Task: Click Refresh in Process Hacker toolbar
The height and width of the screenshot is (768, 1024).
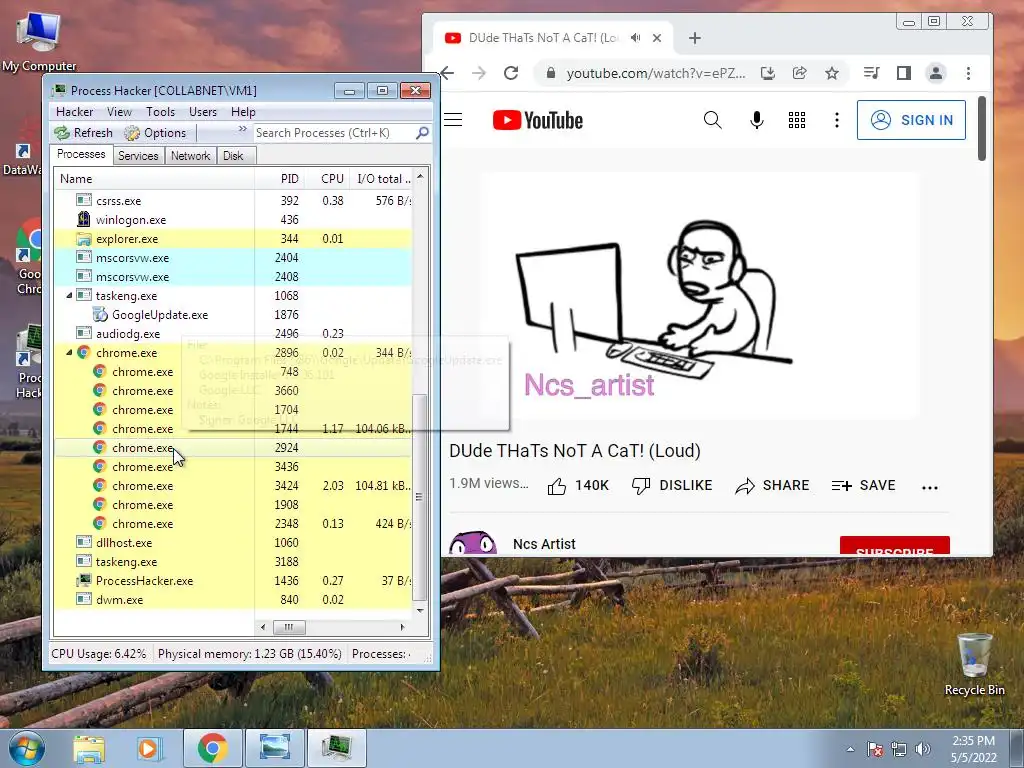Action: (84, 133)
